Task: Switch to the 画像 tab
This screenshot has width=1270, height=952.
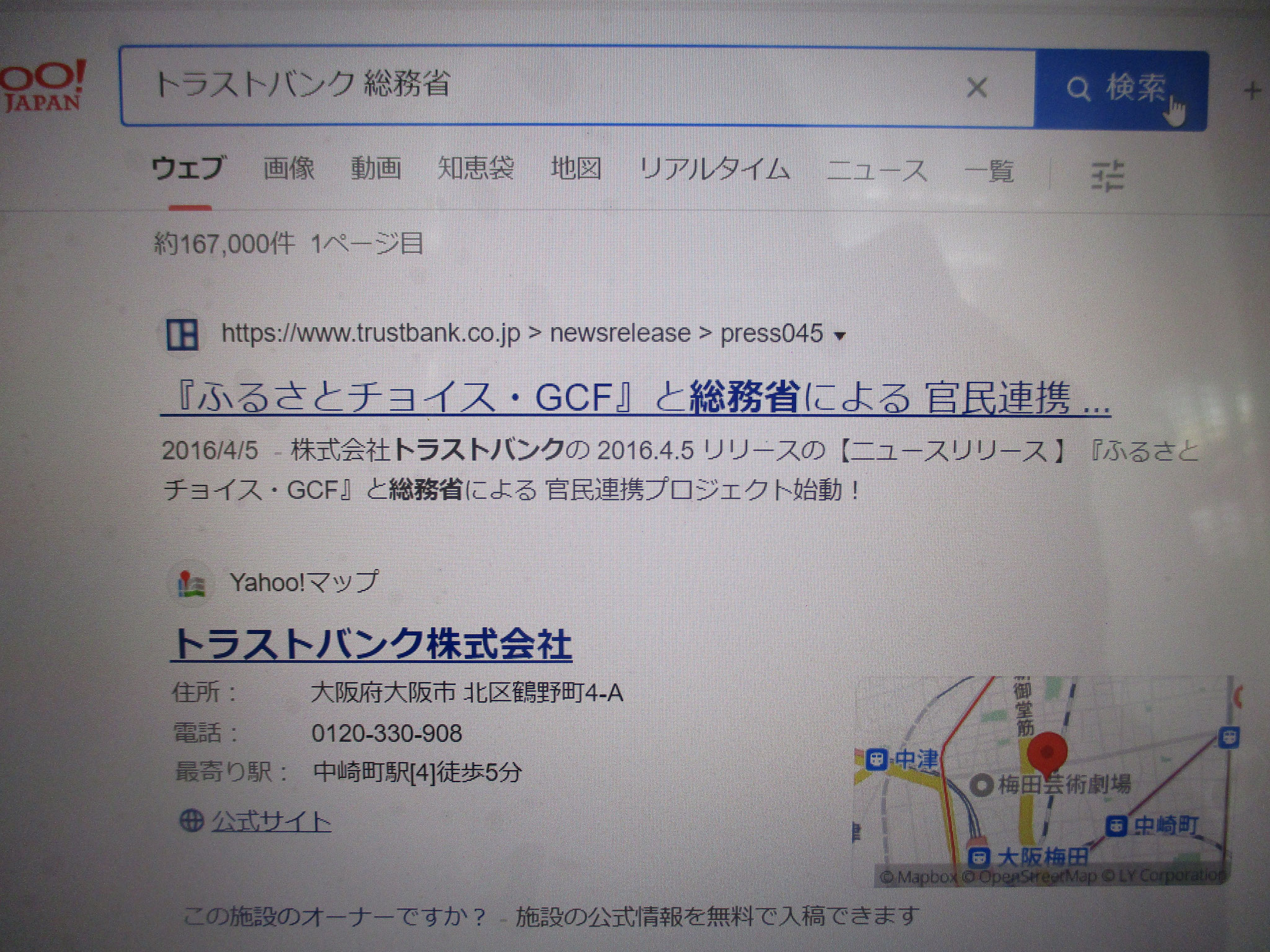Action: pyautogui.click(x=288, y=169)
